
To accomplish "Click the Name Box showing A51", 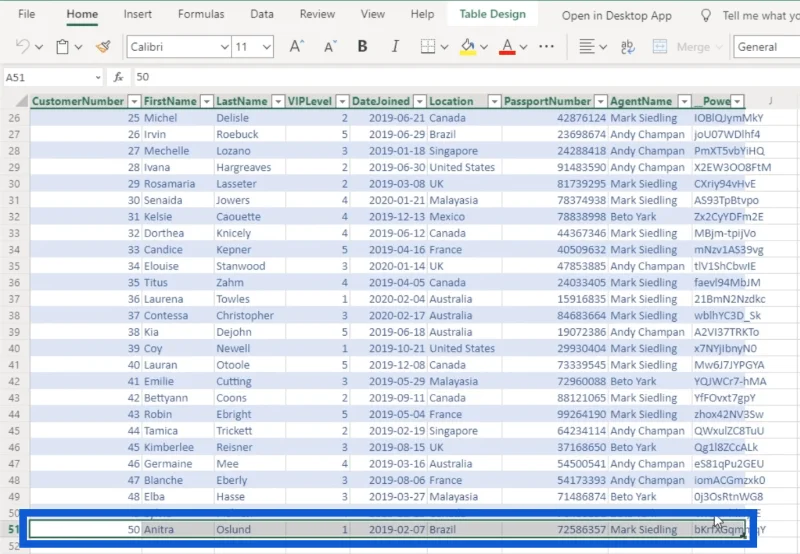I will click(53, 78).
